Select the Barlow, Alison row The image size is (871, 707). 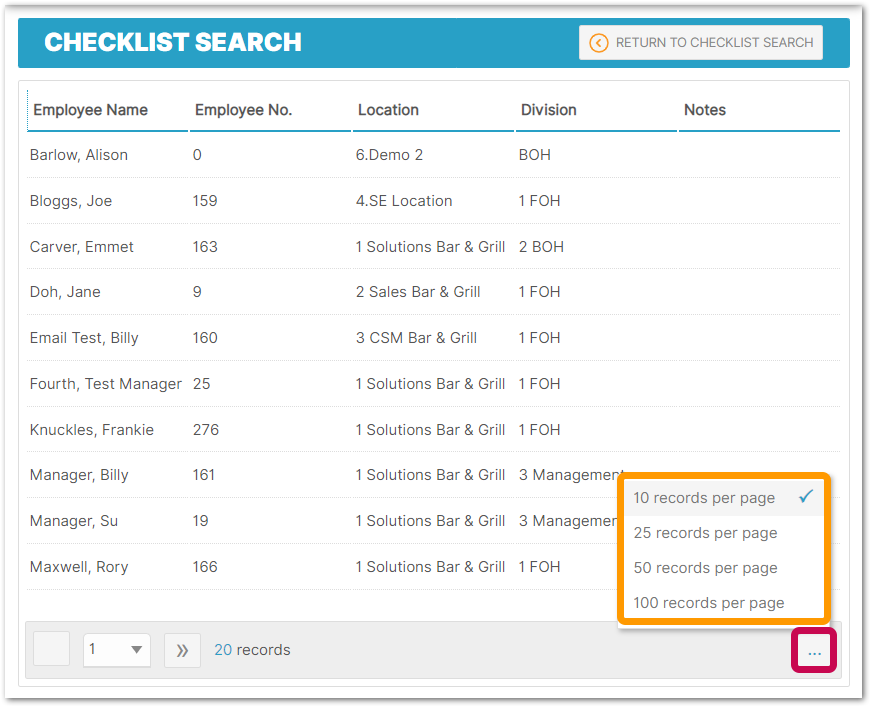pos(433,155)
